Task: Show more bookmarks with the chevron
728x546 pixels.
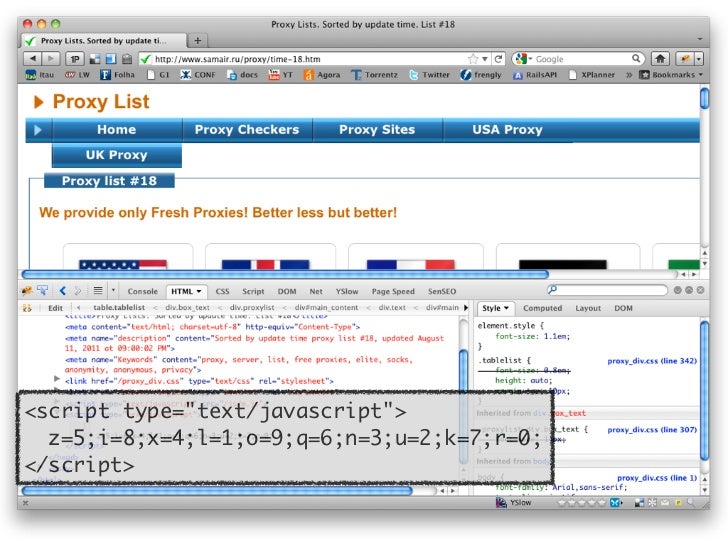Action: click(629, 75)
